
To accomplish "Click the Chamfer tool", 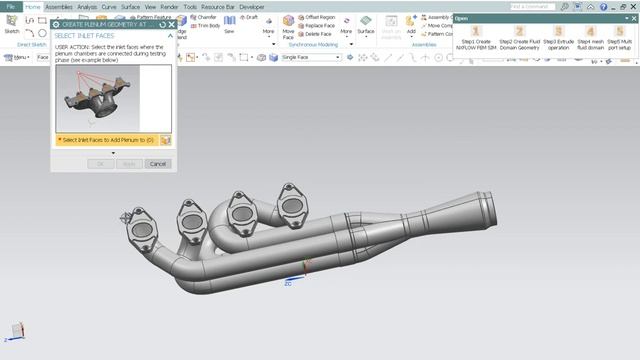I will (x=204, y=17).
